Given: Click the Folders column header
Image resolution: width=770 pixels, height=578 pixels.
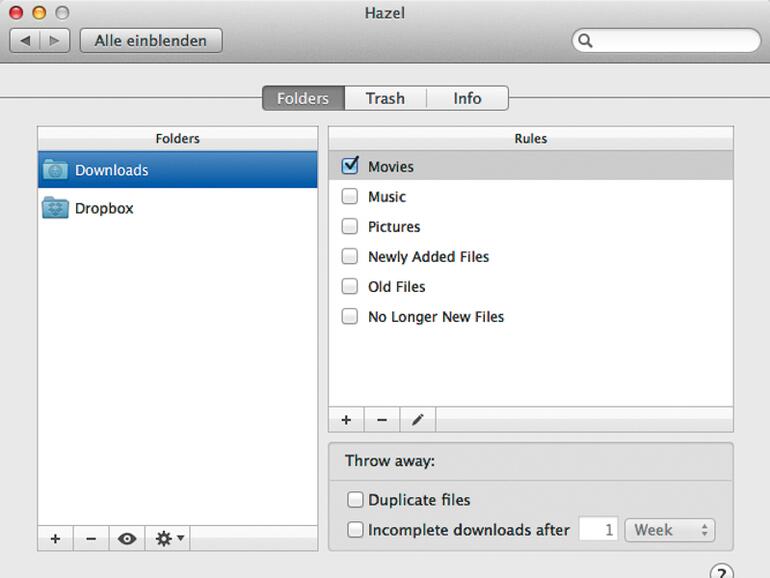Looking at the screenshot, I should click(x=178, y=138).
